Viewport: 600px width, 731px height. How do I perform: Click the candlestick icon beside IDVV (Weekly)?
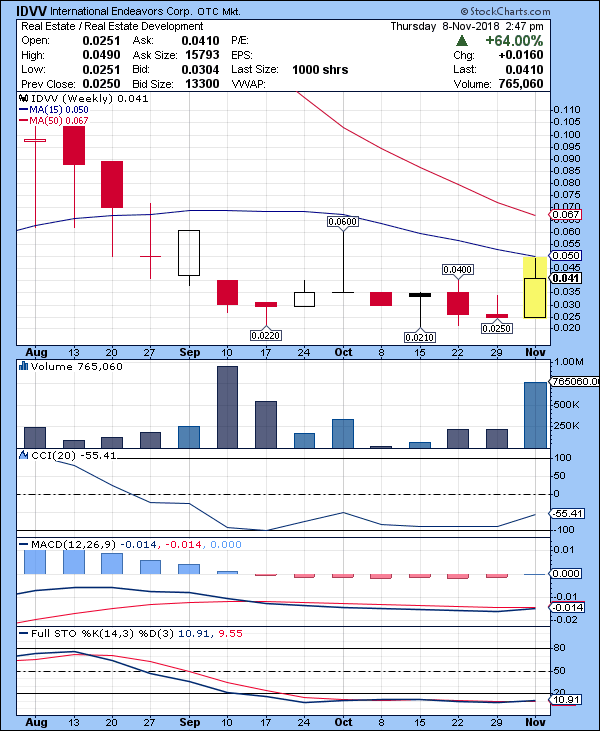pos(23,98)
